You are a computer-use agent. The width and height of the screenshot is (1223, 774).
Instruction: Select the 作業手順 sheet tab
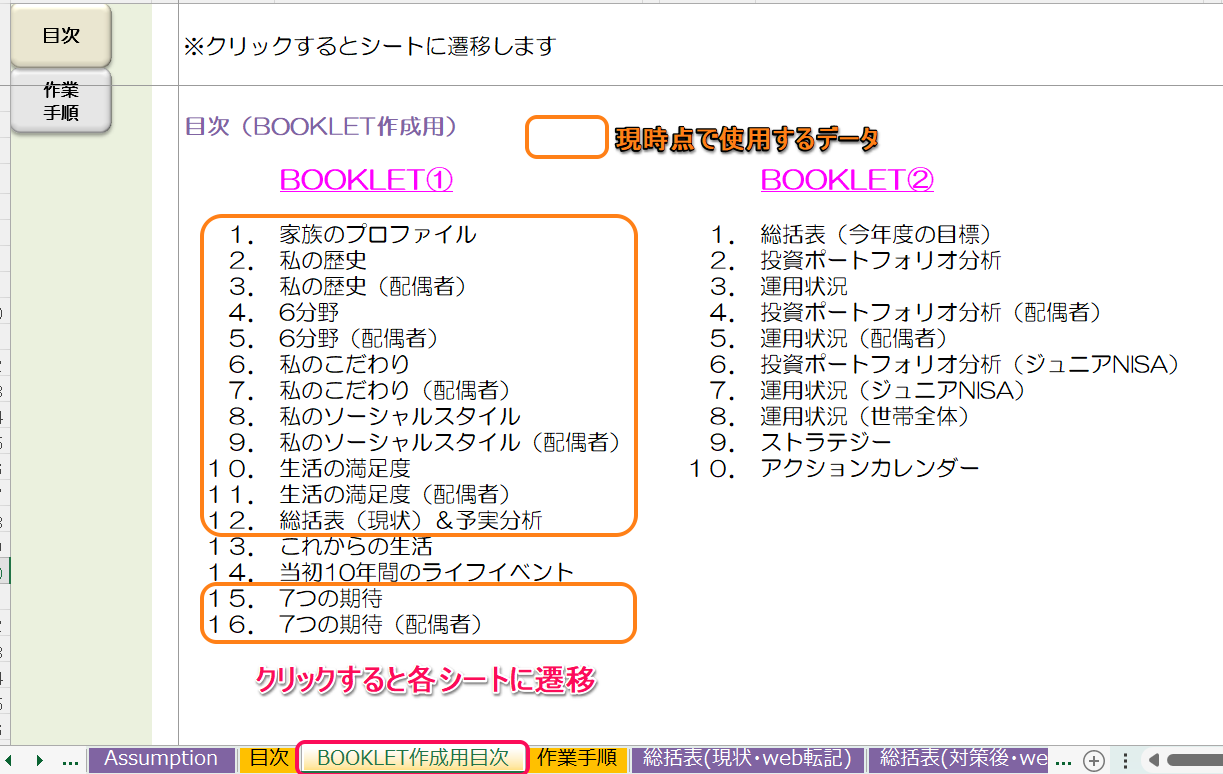577,759
